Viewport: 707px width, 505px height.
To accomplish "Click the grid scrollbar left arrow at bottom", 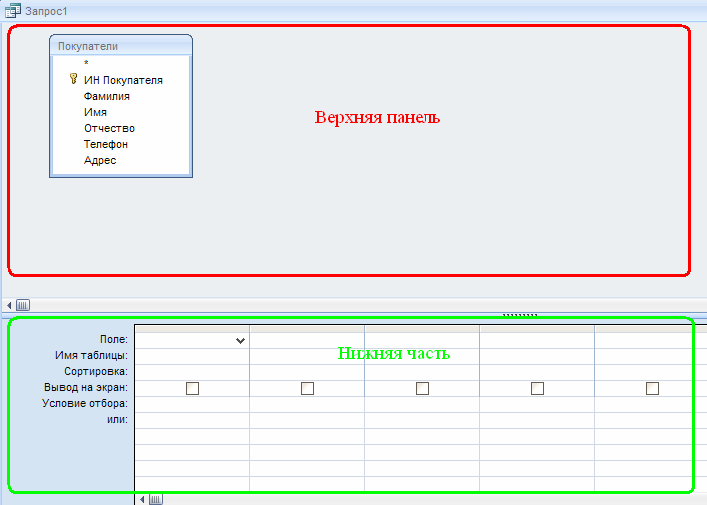I will click(142, 499).
